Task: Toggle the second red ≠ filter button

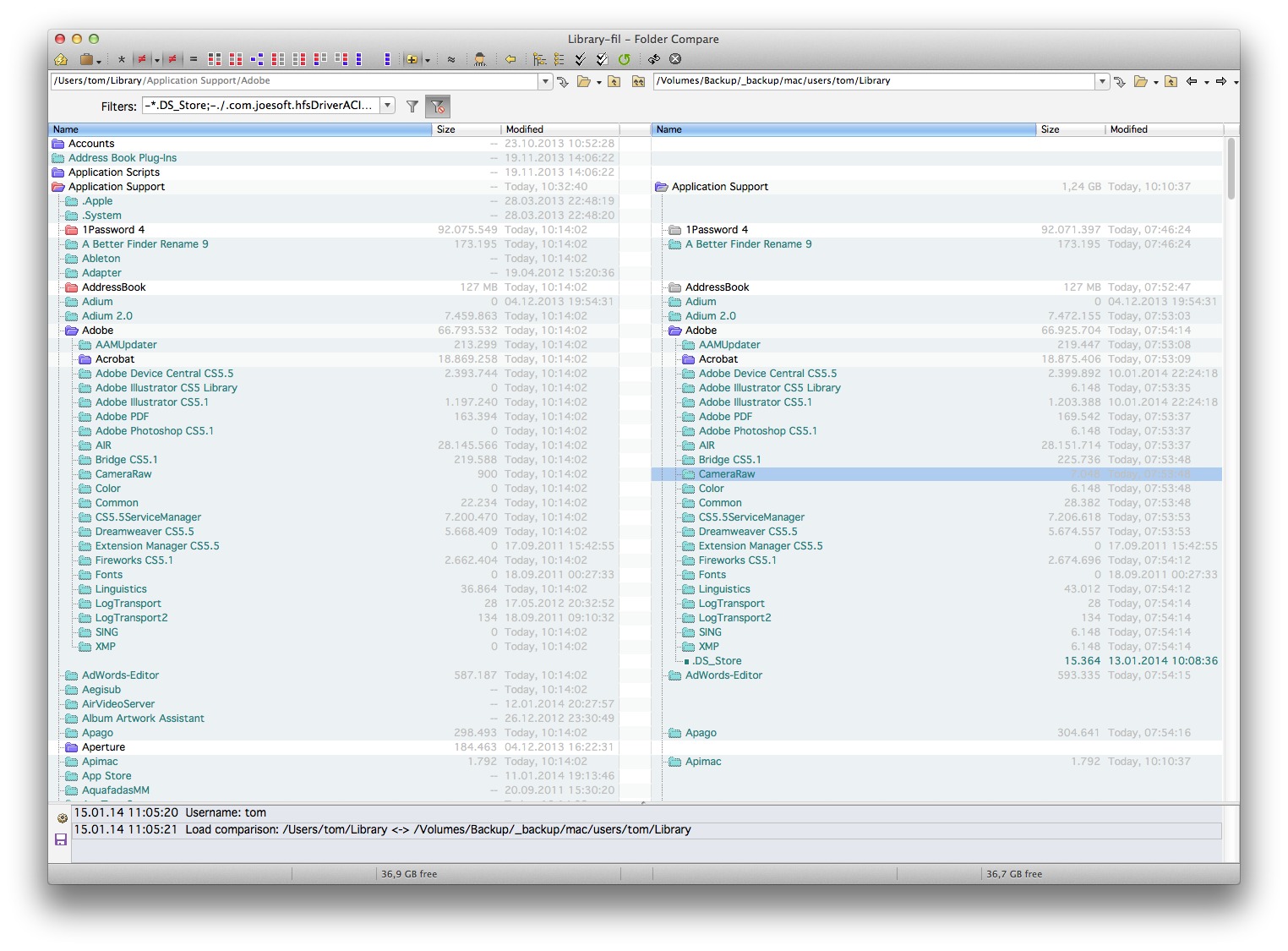Action: coord(172,59)
